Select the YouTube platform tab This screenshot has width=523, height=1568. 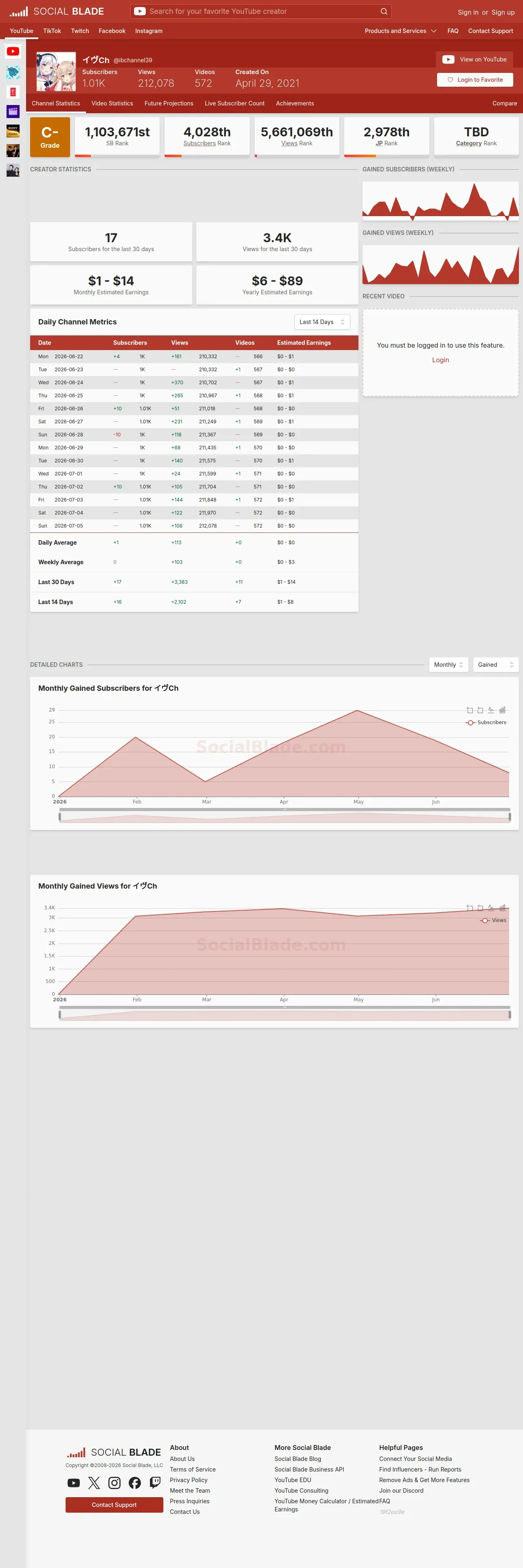coord(21,31)
